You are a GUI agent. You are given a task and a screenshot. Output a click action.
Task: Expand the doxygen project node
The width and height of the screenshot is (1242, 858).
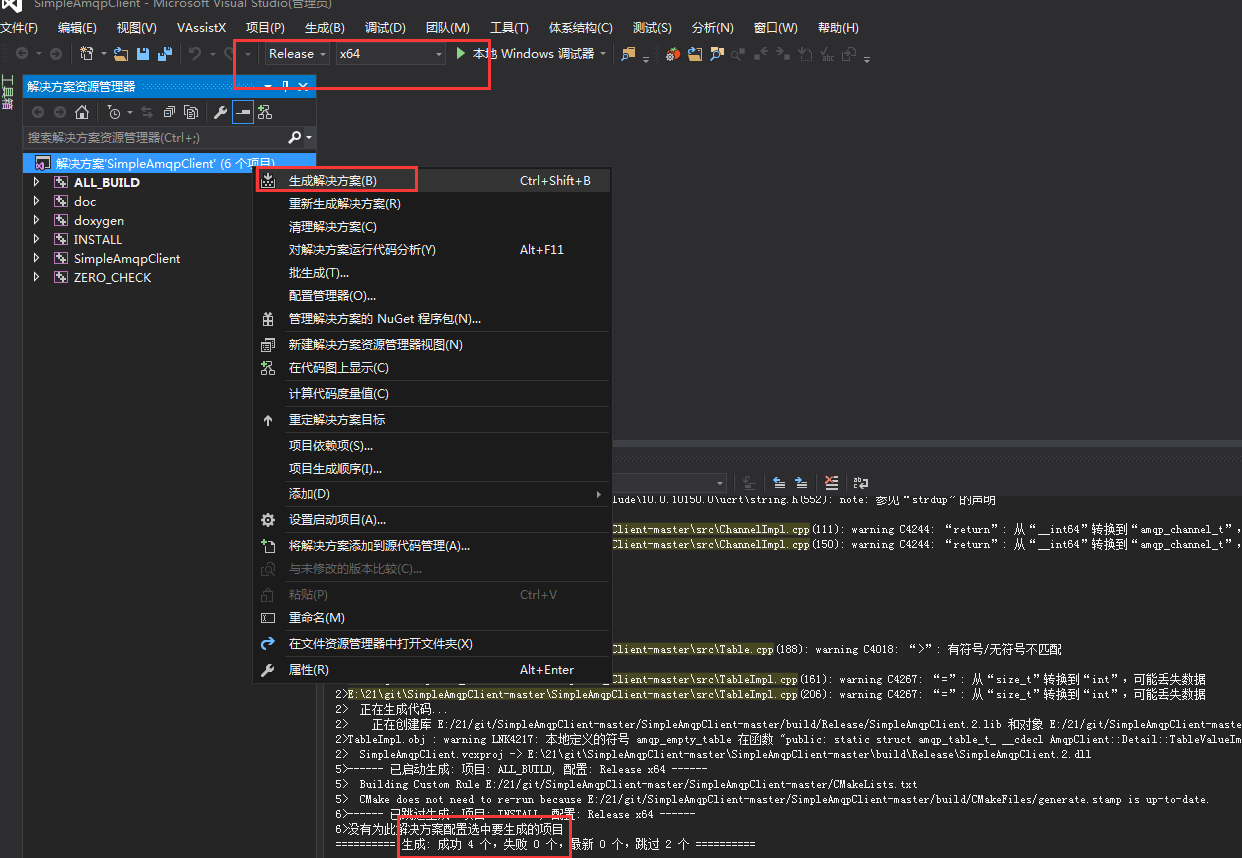point(37,220)
